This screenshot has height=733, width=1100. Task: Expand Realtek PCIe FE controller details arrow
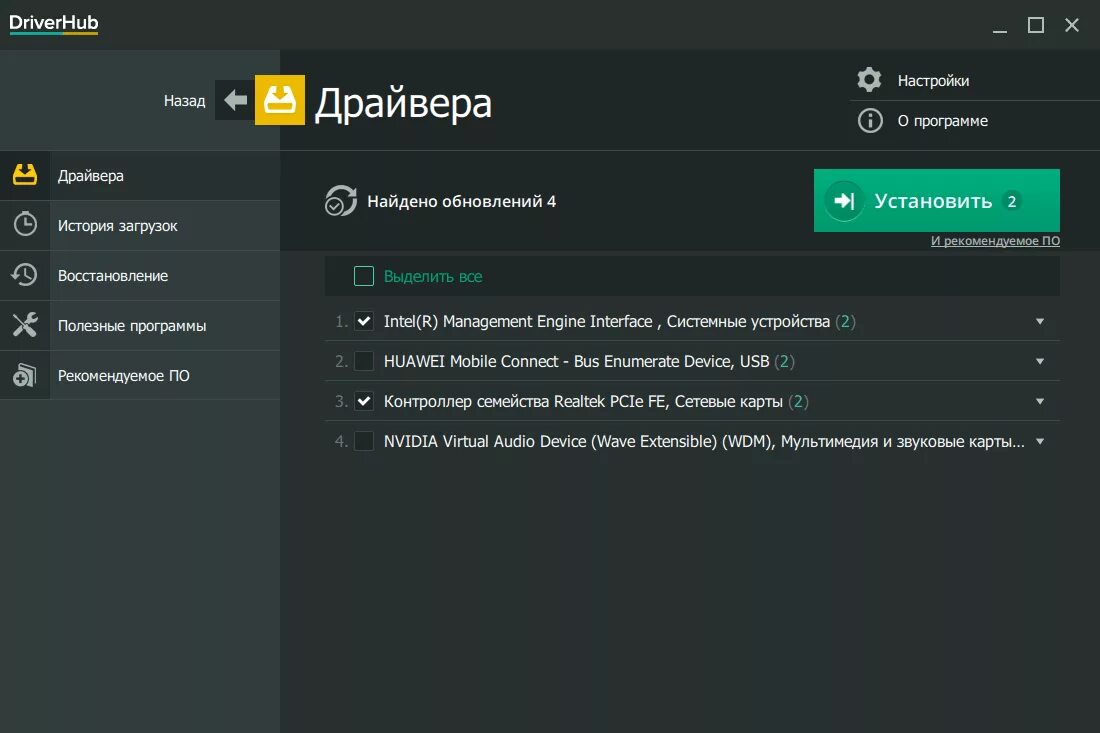coord(1040,401)
